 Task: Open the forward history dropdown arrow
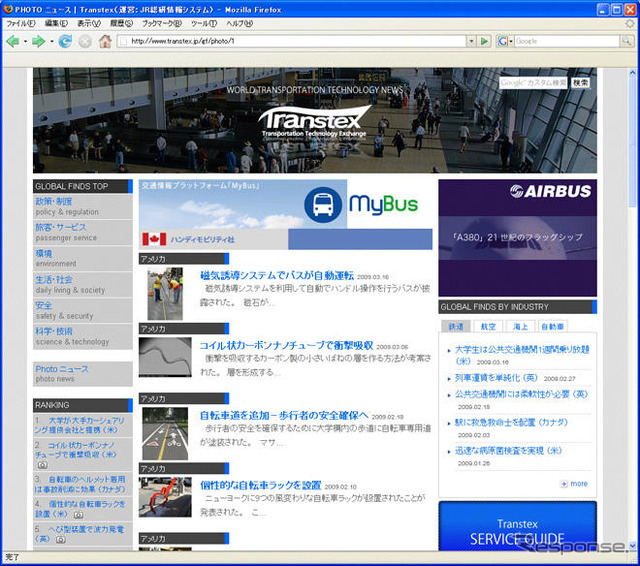pyautogui.click(x=52, y=42)
